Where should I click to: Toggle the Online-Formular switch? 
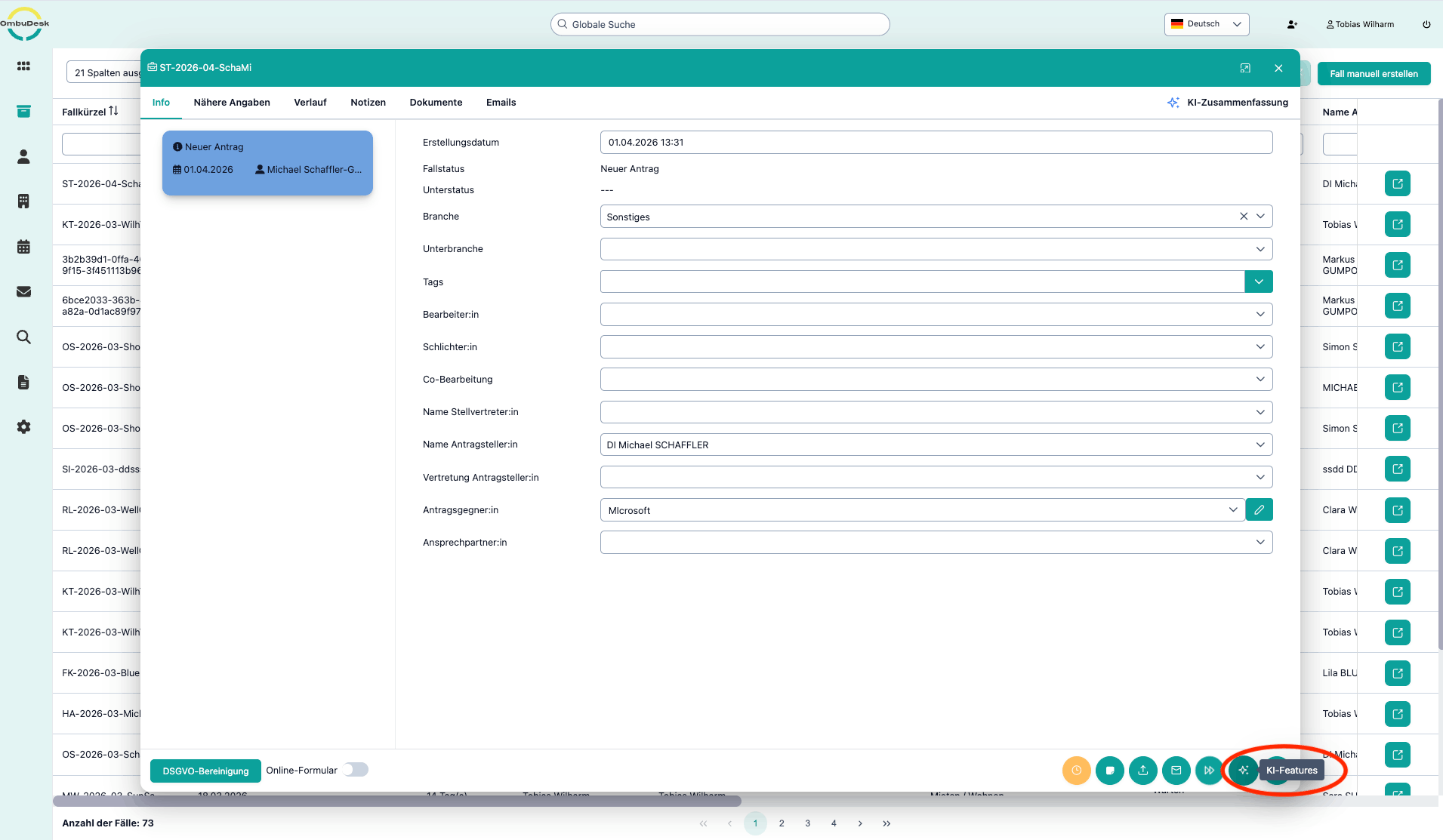356,770
